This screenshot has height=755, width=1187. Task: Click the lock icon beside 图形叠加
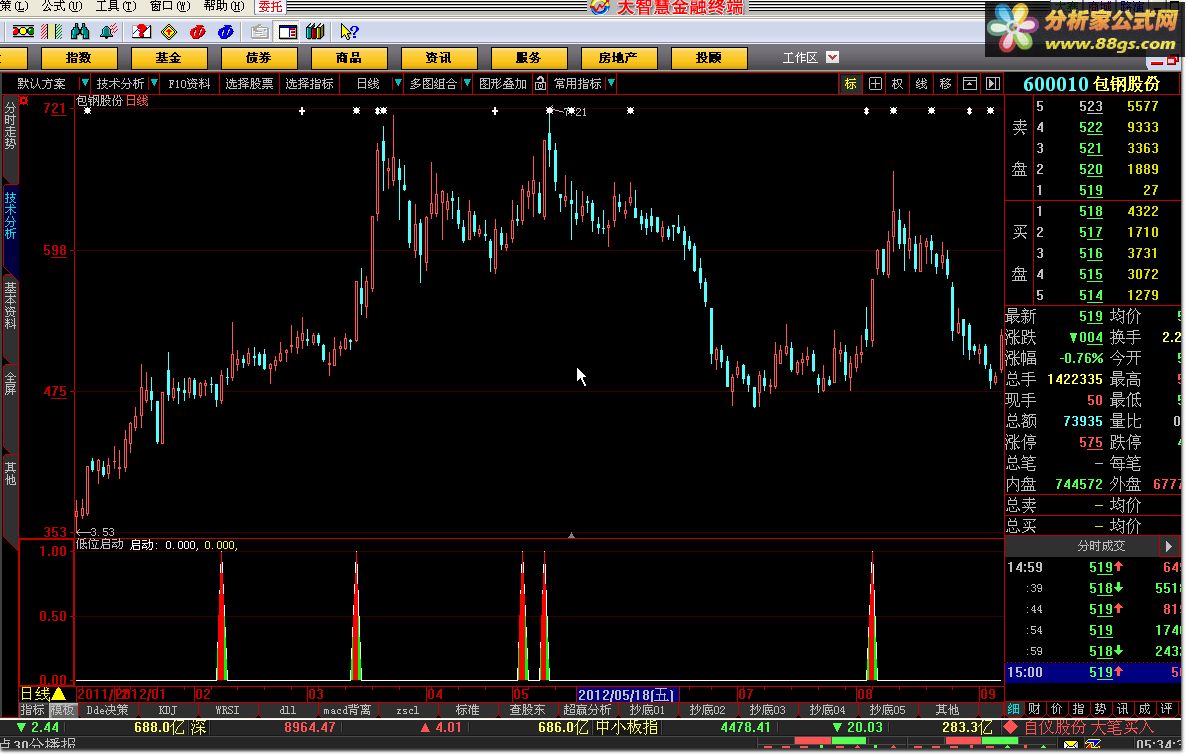pos(540,83)
